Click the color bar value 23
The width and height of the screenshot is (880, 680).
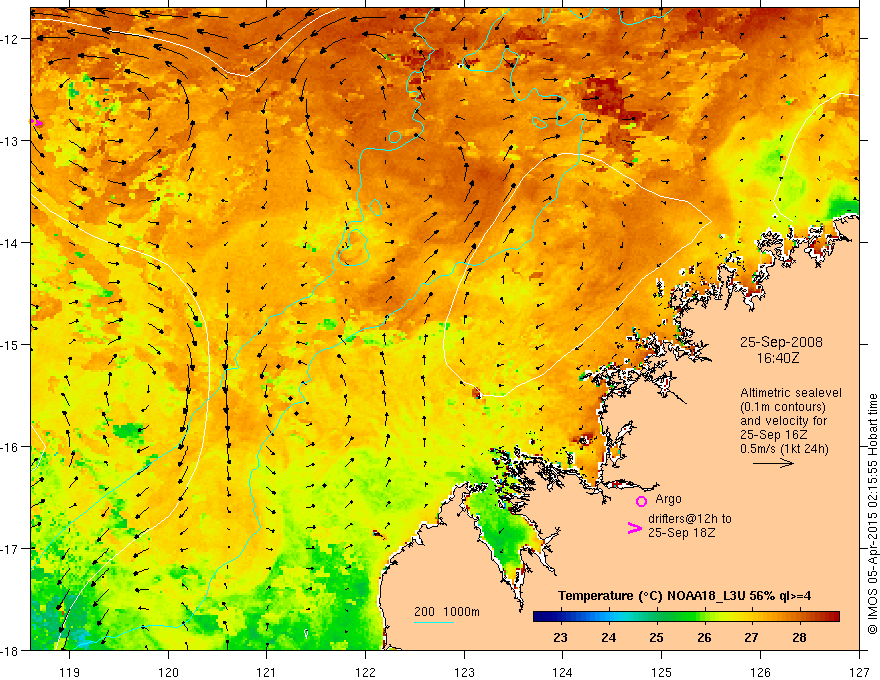tap(560, 638)
